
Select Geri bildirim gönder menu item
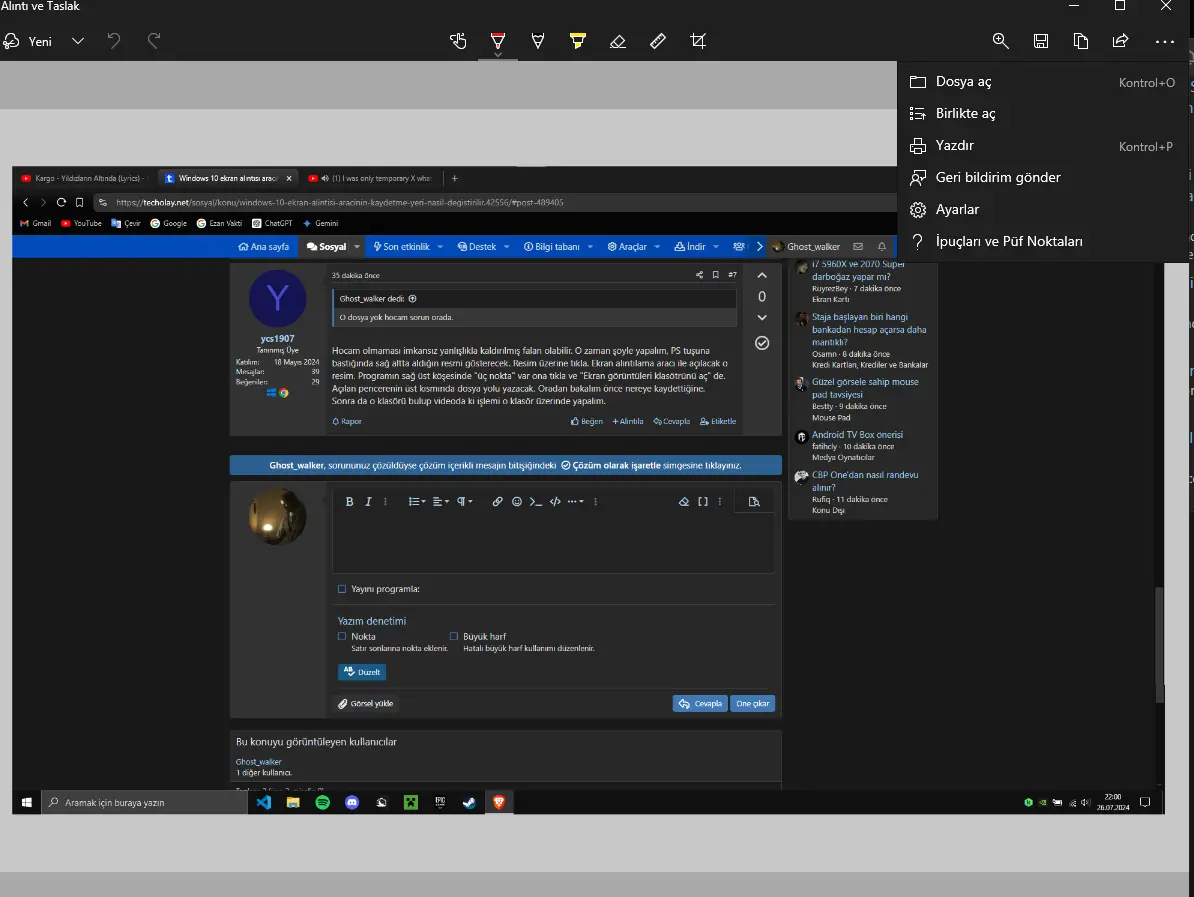coord(1043,177)
